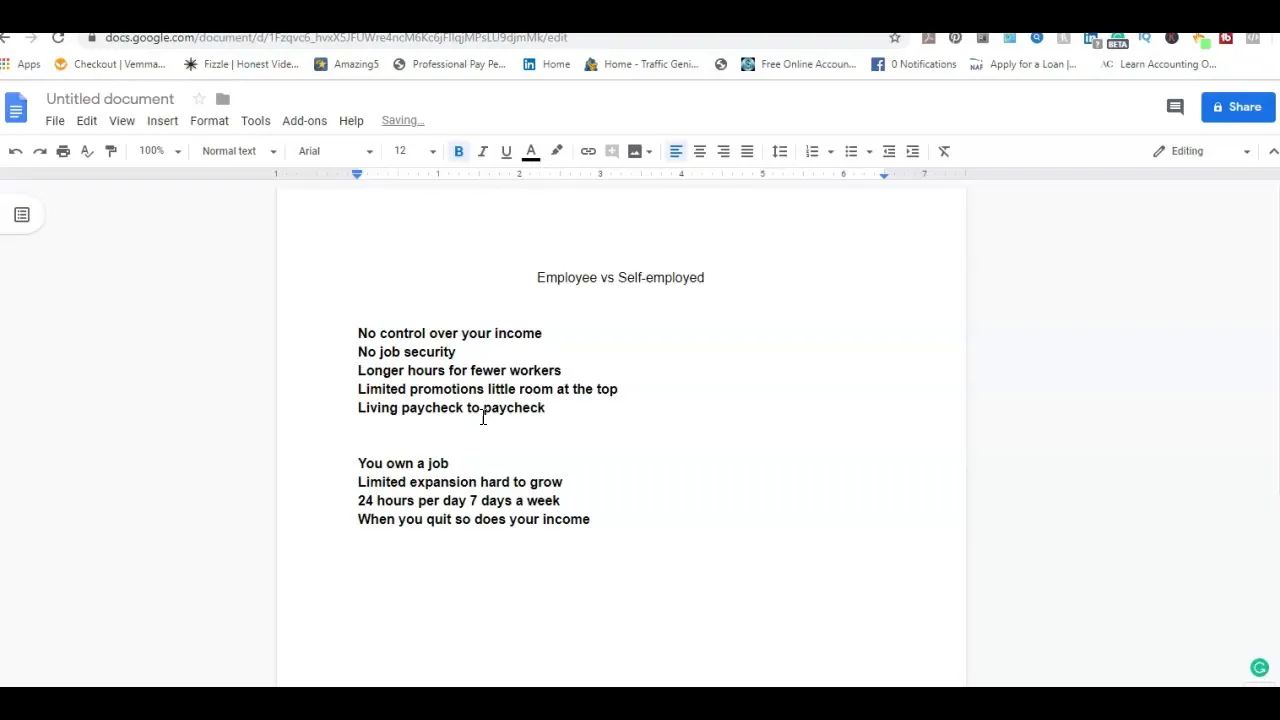Open comment history icon
The image size is (1280, 720).
[1175, 107]
